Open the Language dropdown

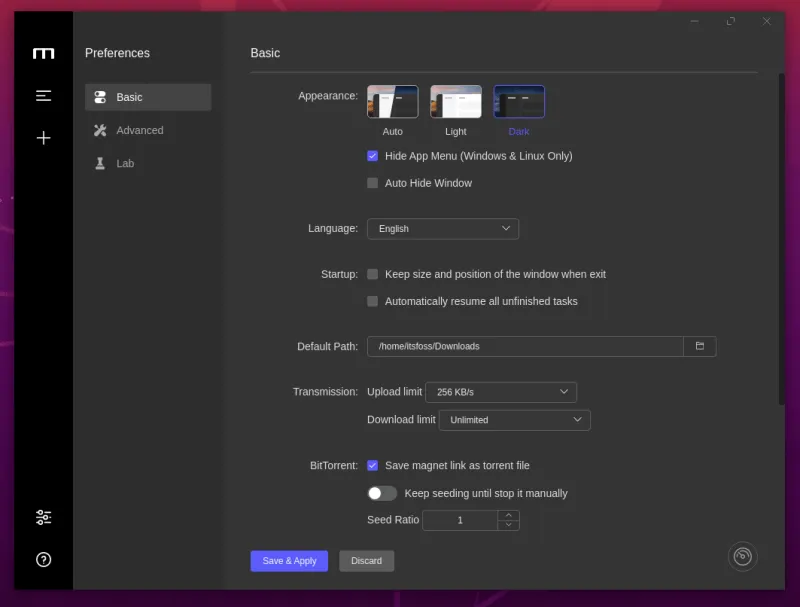(x=442, y=229)
